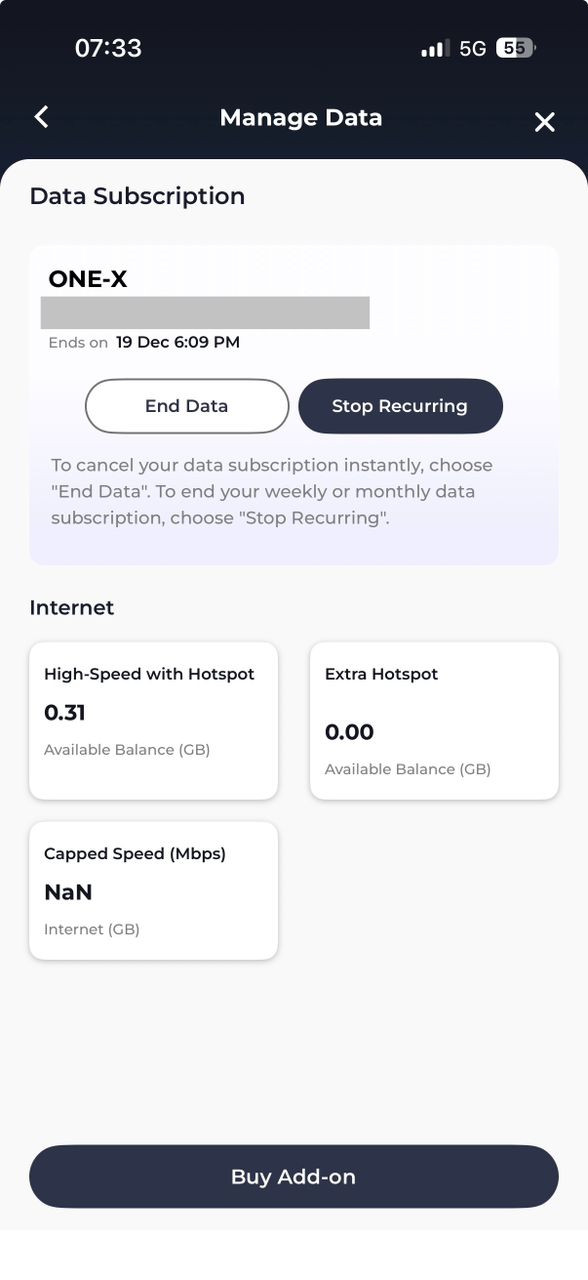
Task: Tap the battery indicator icon
Action: point(516,48)
